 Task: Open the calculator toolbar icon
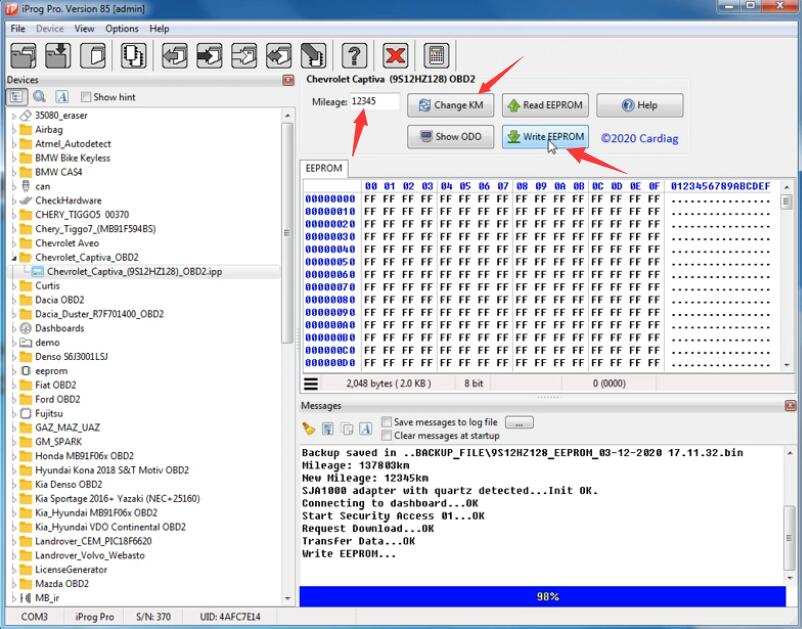(436, 55)
